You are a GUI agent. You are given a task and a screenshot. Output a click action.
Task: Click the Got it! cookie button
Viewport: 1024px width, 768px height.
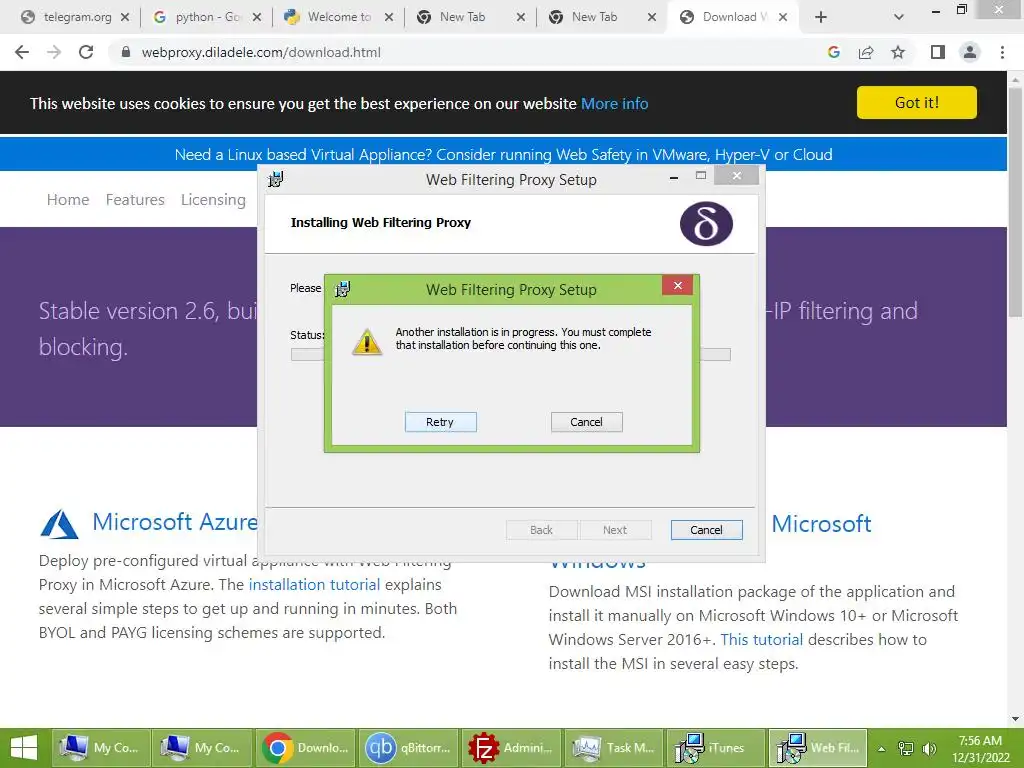pyautogui.click(x=917, y=103)
